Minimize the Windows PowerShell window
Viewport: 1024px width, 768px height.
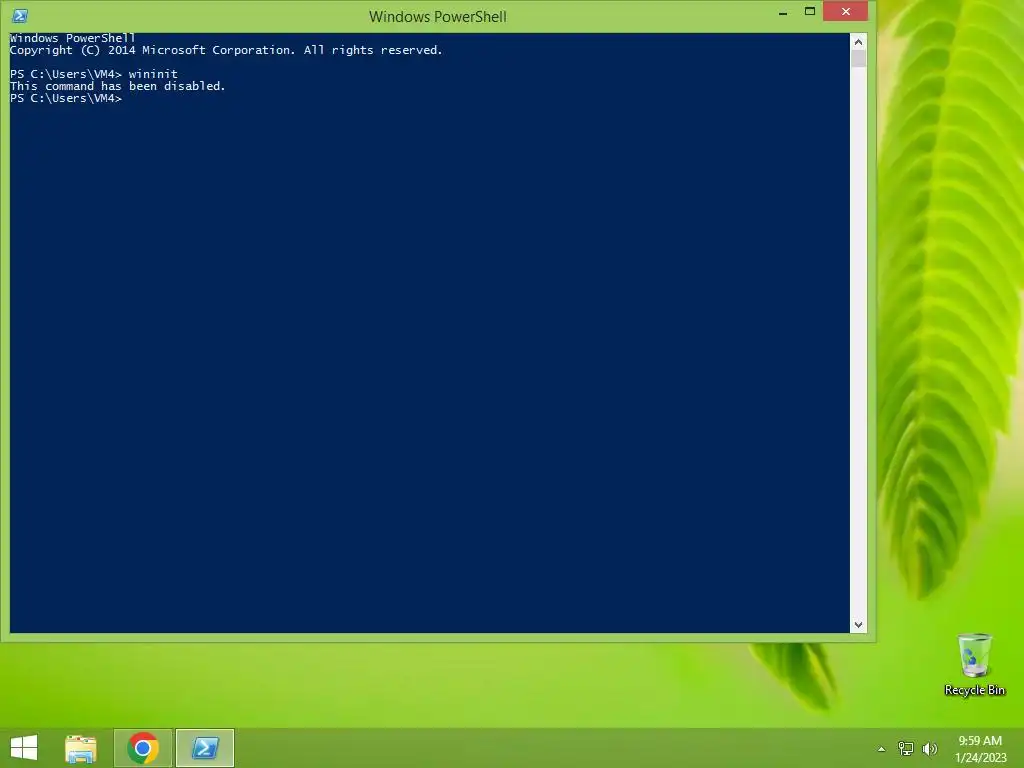coord(783,12)
